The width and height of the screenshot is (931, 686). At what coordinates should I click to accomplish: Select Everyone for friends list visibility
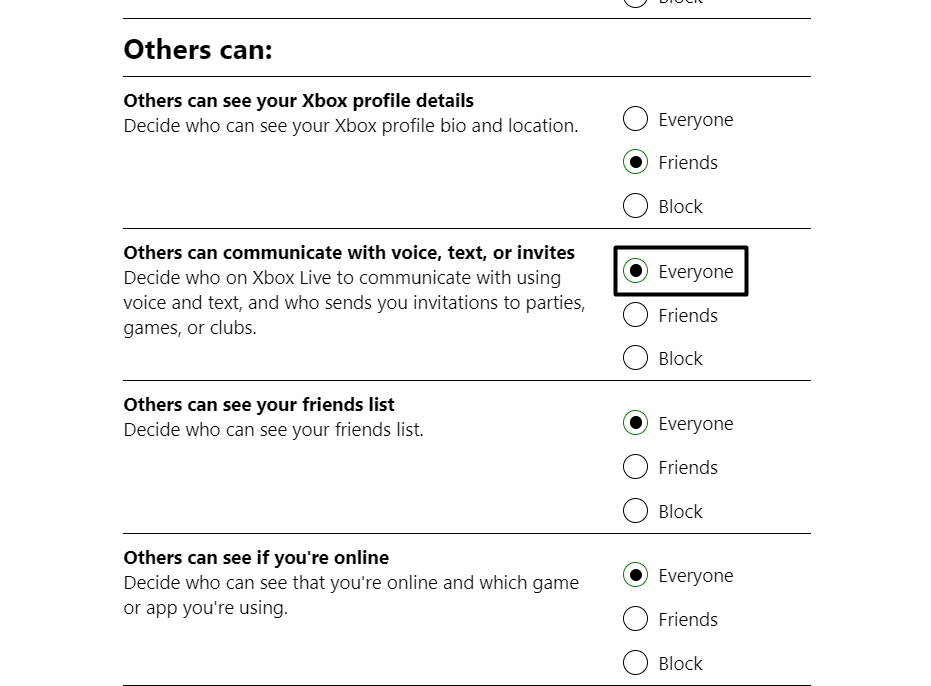pyautogui.click(x=635, y=424)
